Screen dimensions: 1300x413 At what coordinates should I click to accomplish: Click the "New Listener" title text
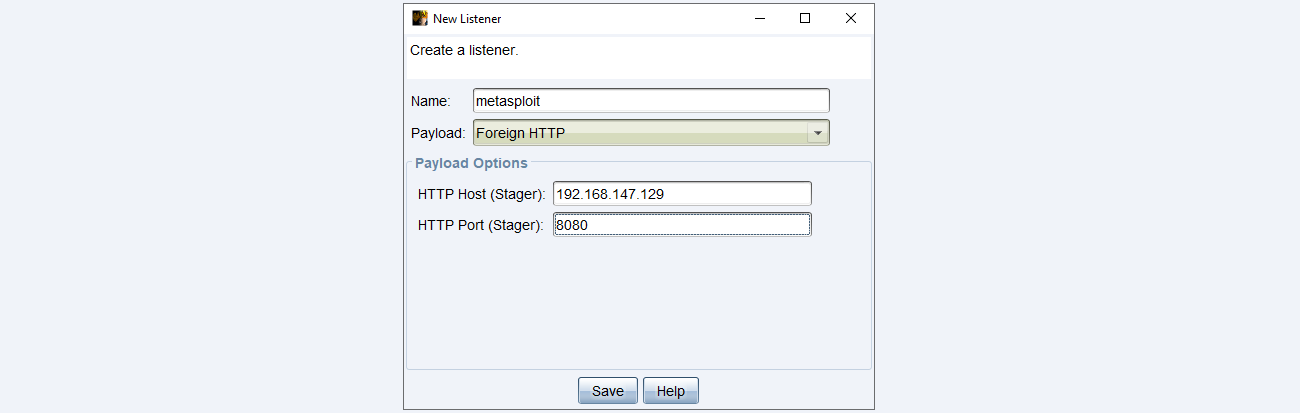tap(467, 18)
